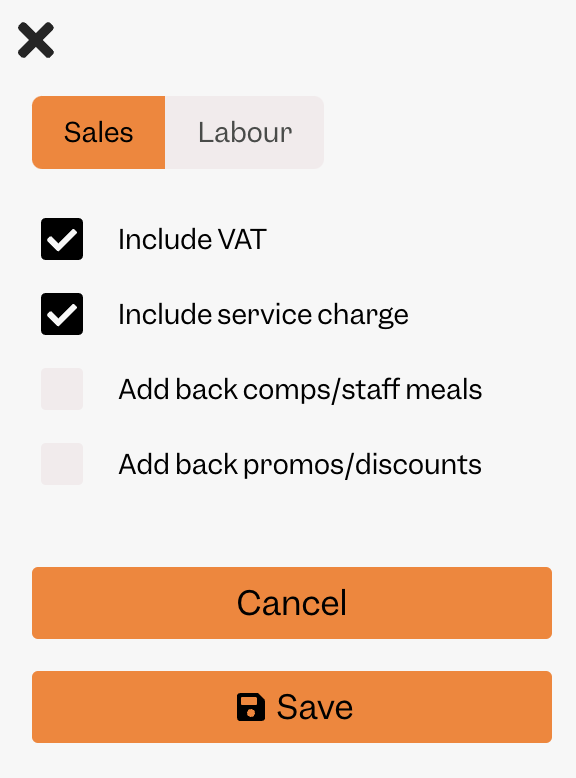Close the dialog with the X icon
Viewport: 576px width, 778px height.
click(36, 40)
